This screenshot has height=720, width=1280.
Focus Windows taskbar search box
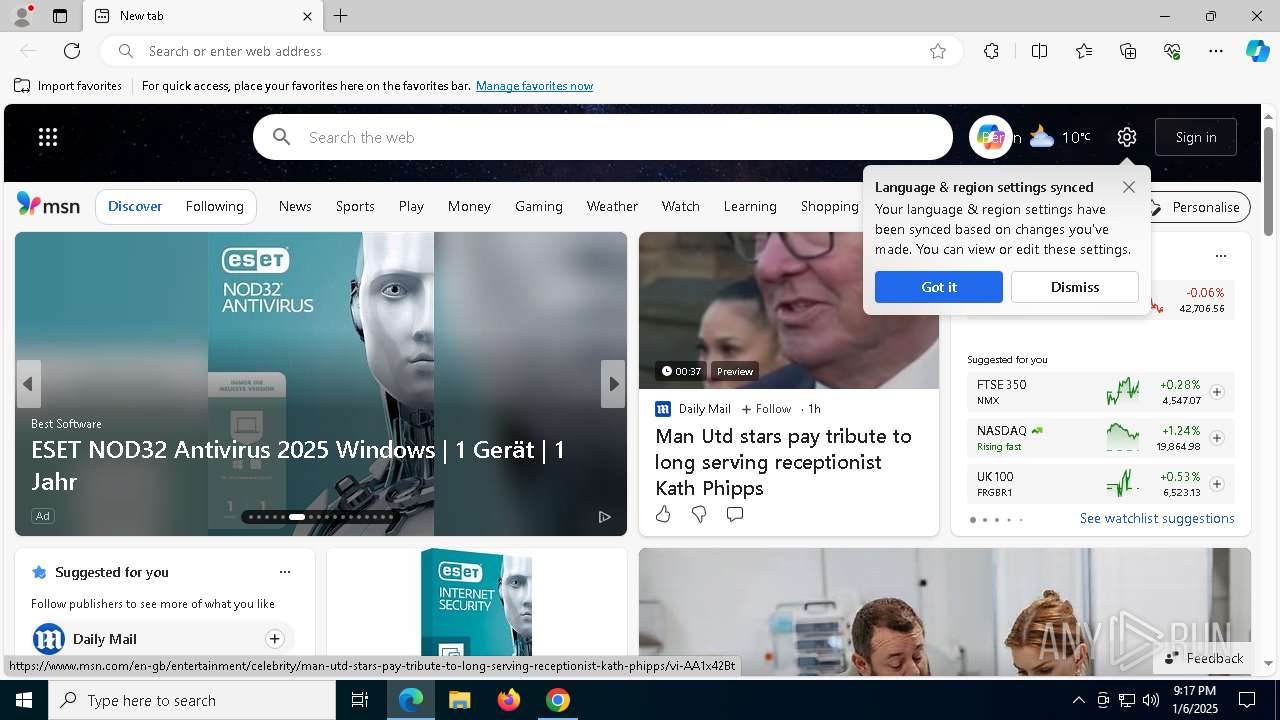point(192,700)
